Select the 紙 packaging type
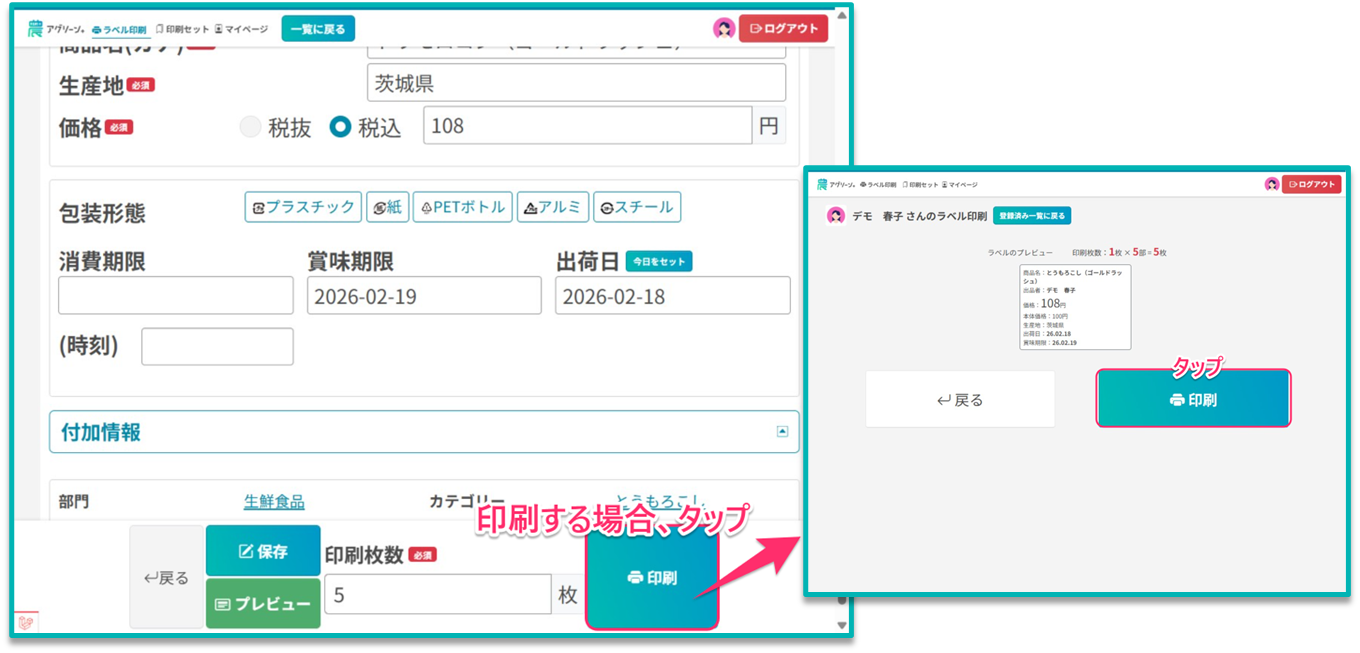Viewport: 1360px width, 653px height. 387,207
